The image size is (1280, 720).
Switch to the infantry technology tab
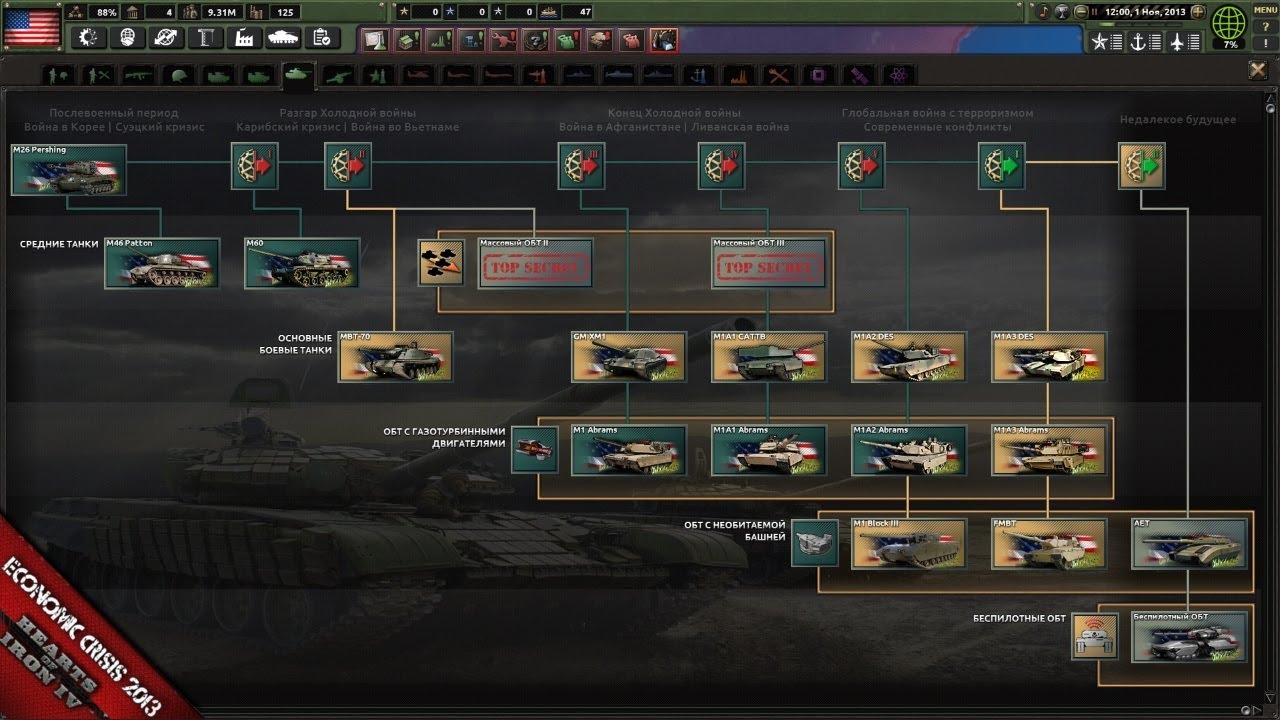60,75
